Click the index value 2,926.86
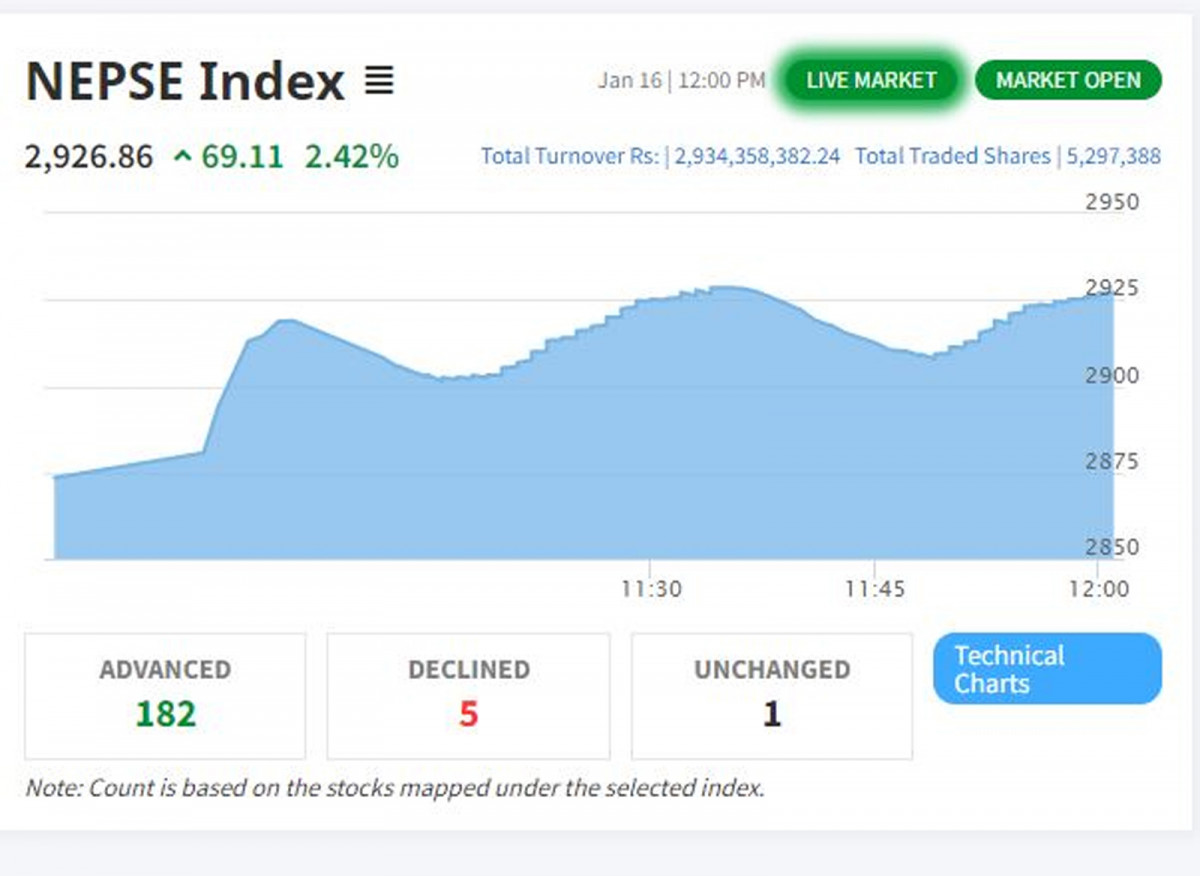The image size is (1200, 876). (x=89, y=157)
